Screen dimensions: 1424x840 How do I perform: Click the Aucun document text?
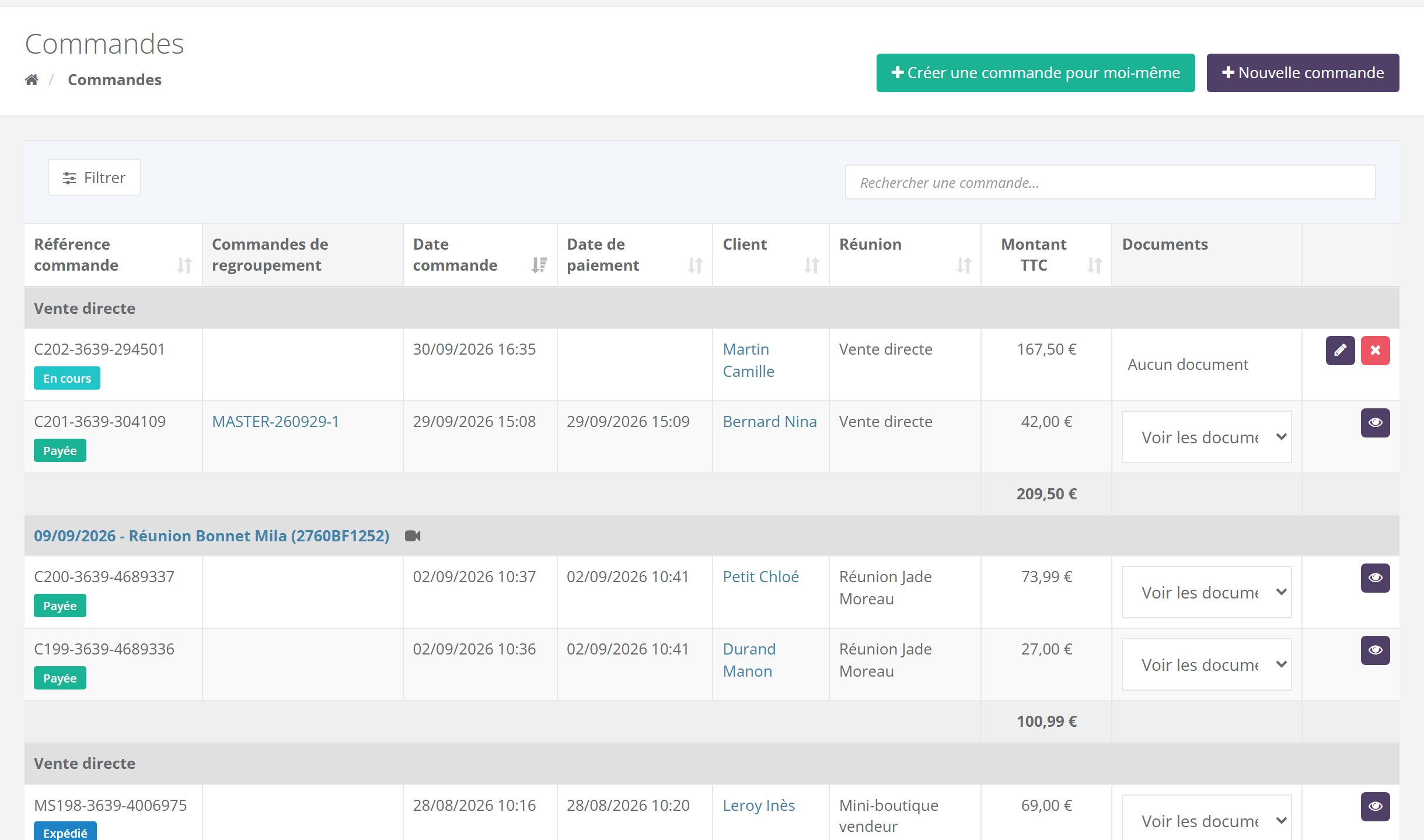pyautogui.click(x=1188, y=365)
